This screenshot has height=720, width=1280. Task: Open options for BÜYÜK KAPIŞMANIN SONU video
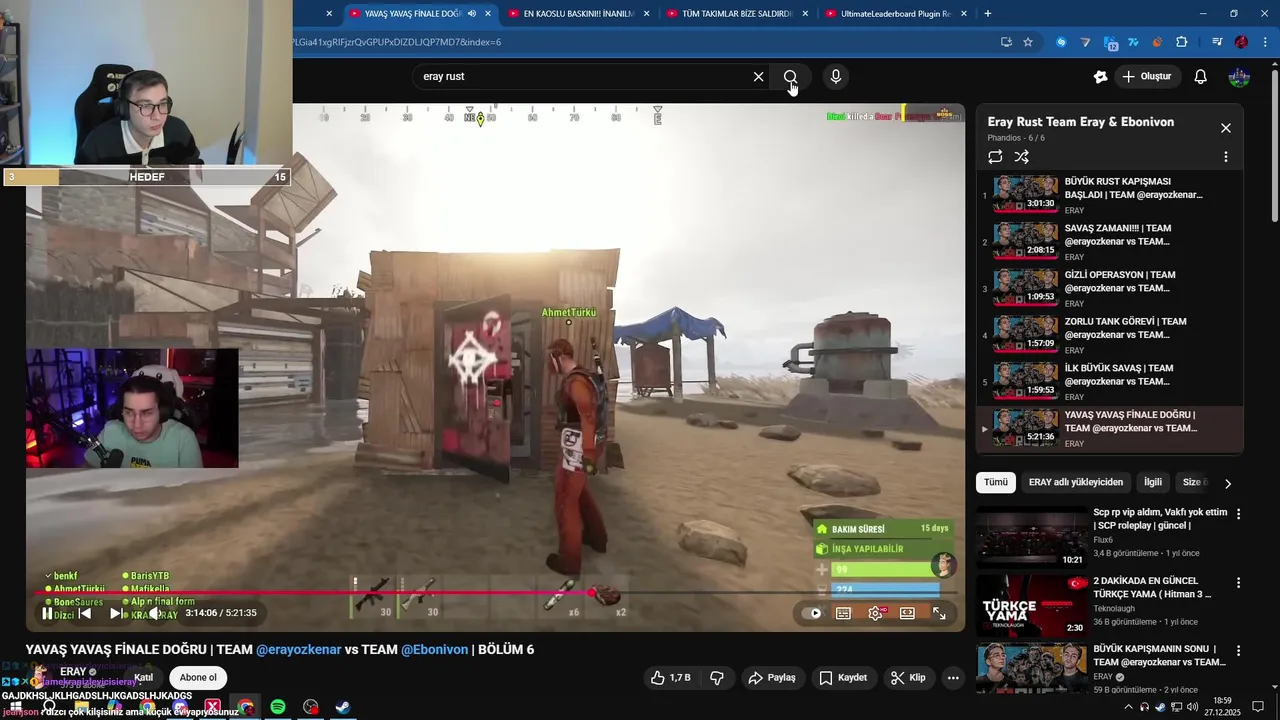(x=1238, y=652)
